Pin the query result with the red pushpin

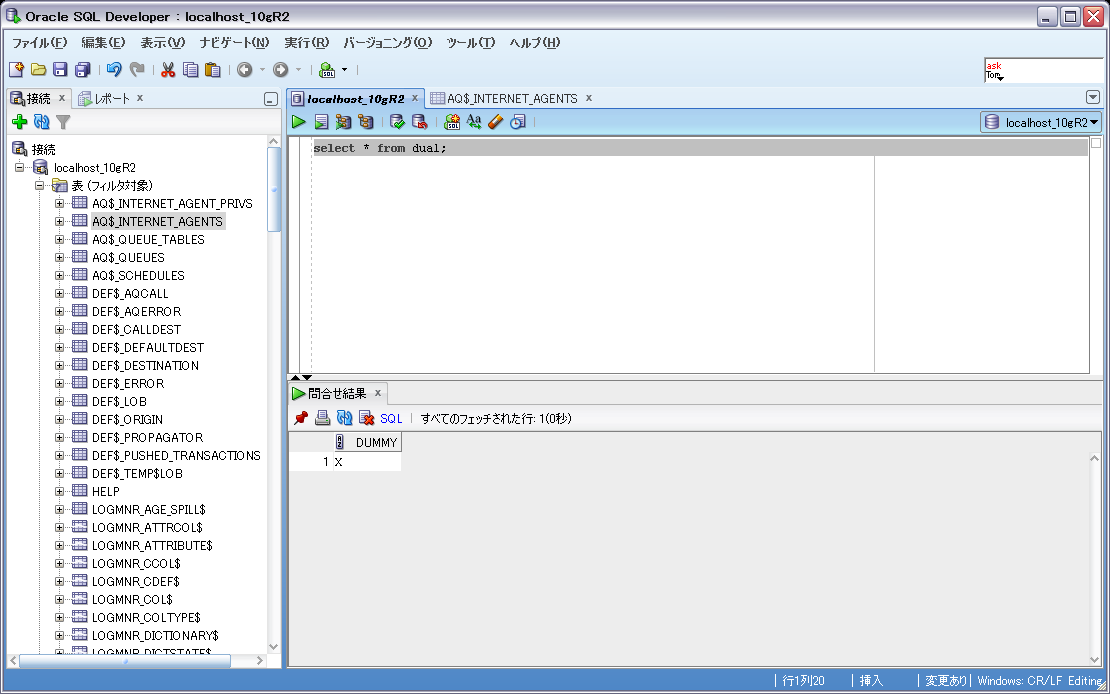(301, 419)
